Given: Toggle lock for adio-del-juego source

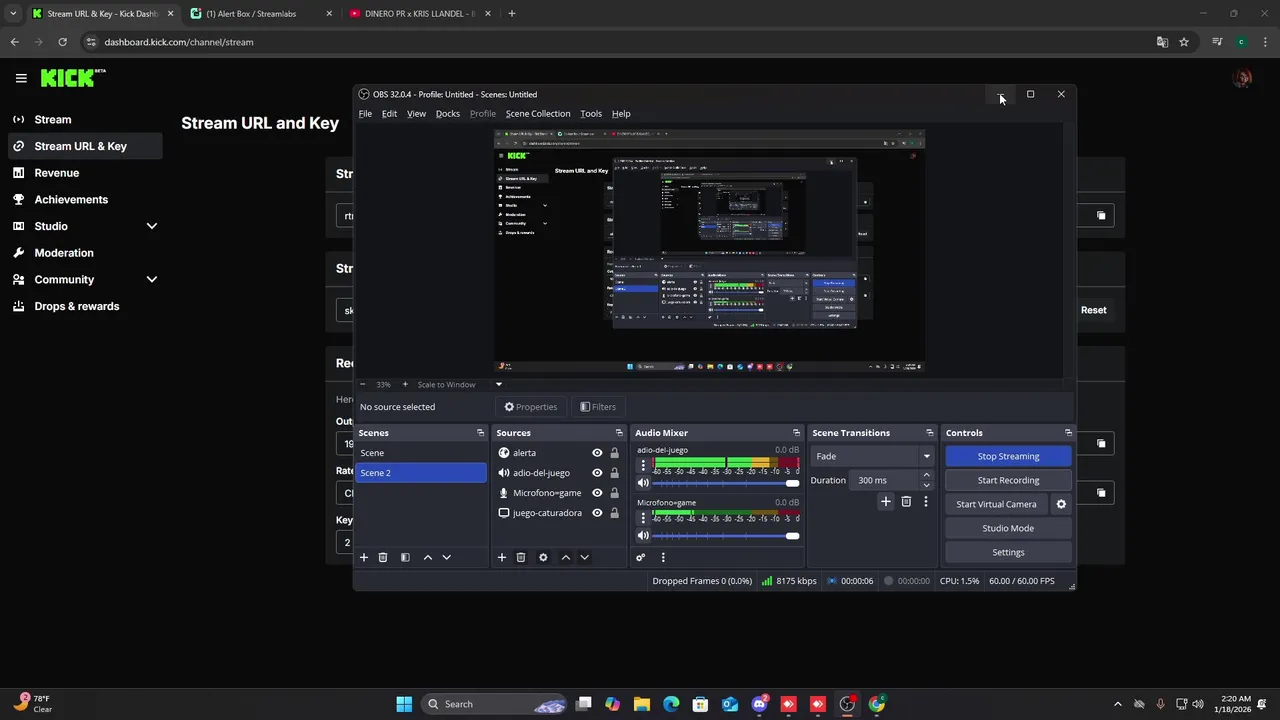Looking at the screenshot, I should tap(614, 473).
